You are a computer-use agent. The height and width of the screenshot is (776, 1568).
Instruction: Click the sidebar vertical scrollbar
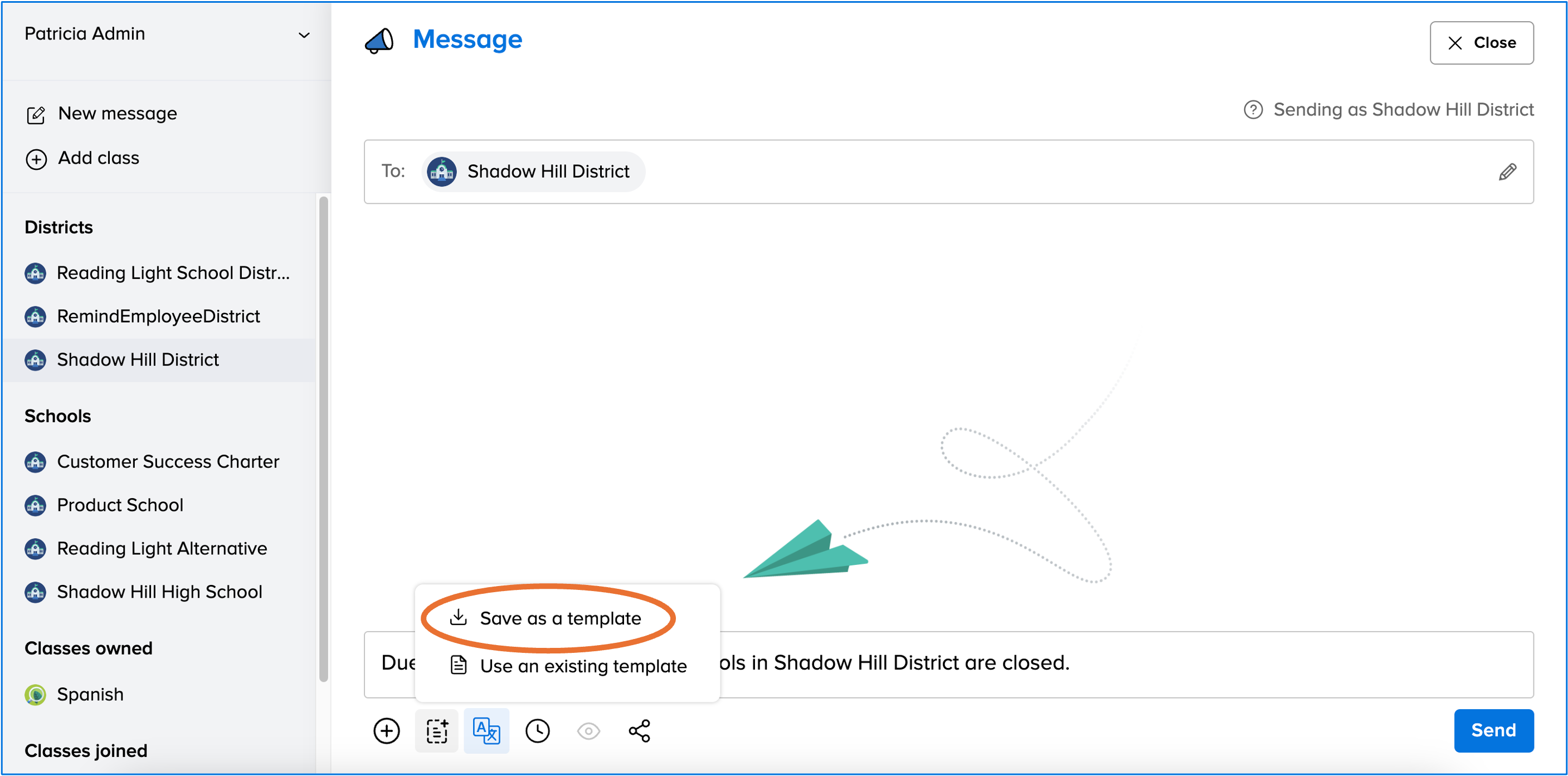323,438
